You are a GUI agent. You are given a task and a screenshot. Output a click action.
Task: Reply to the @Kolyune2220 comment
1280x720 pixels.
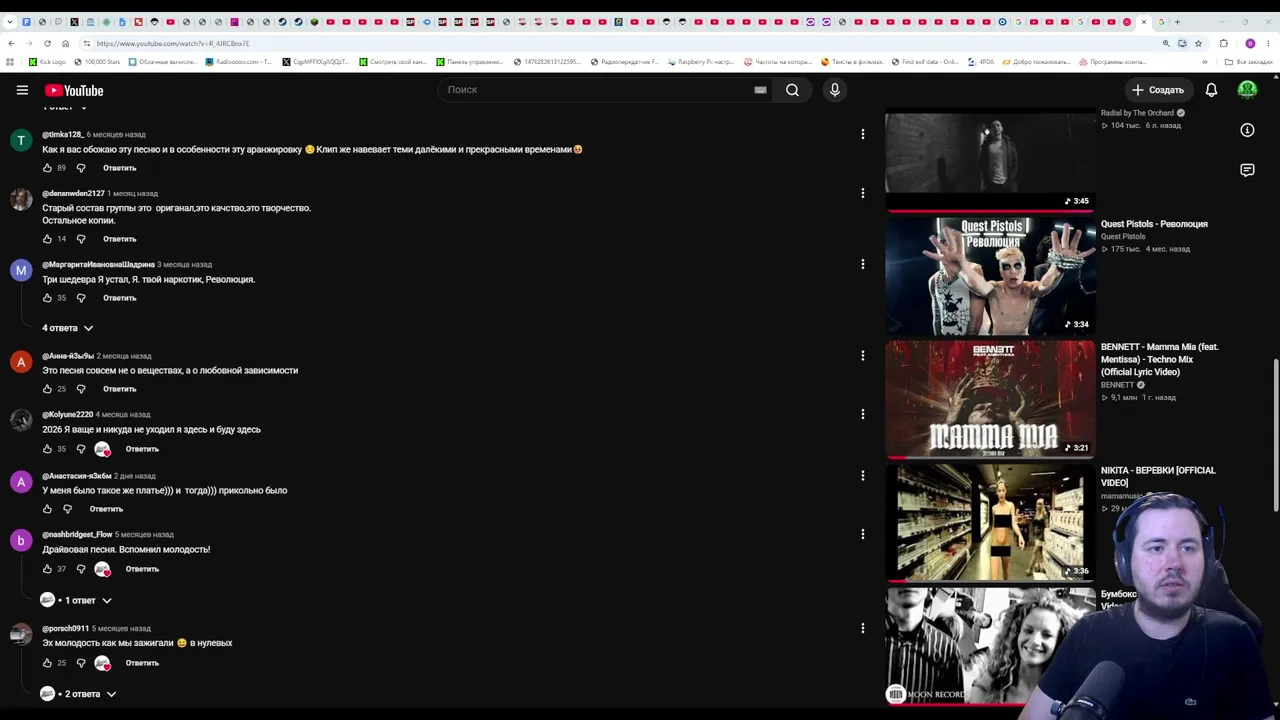click(142, 449)
